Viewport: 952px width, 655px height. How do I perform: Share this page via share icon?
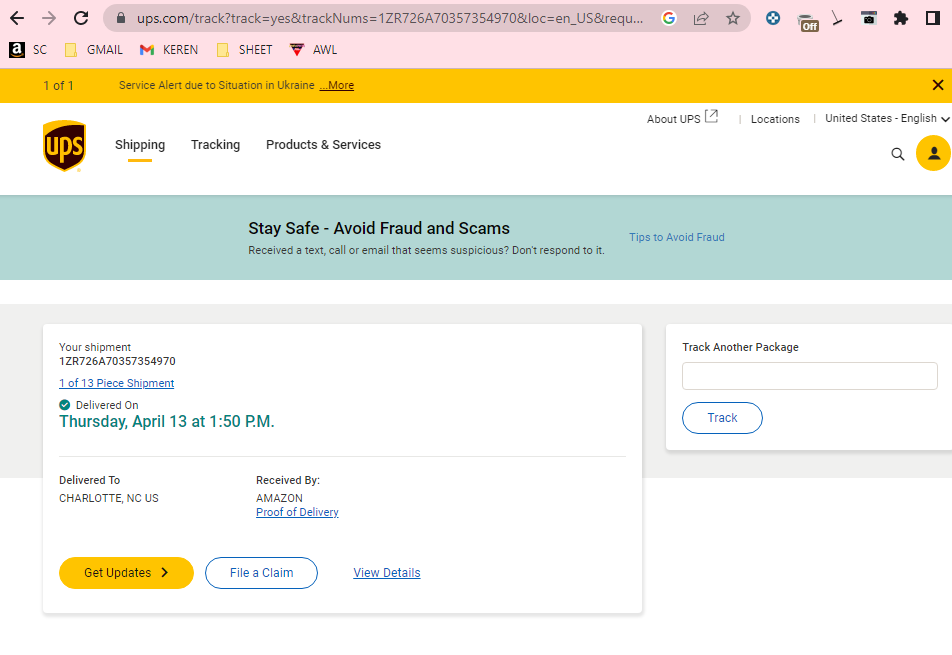[x=701, y=18]
